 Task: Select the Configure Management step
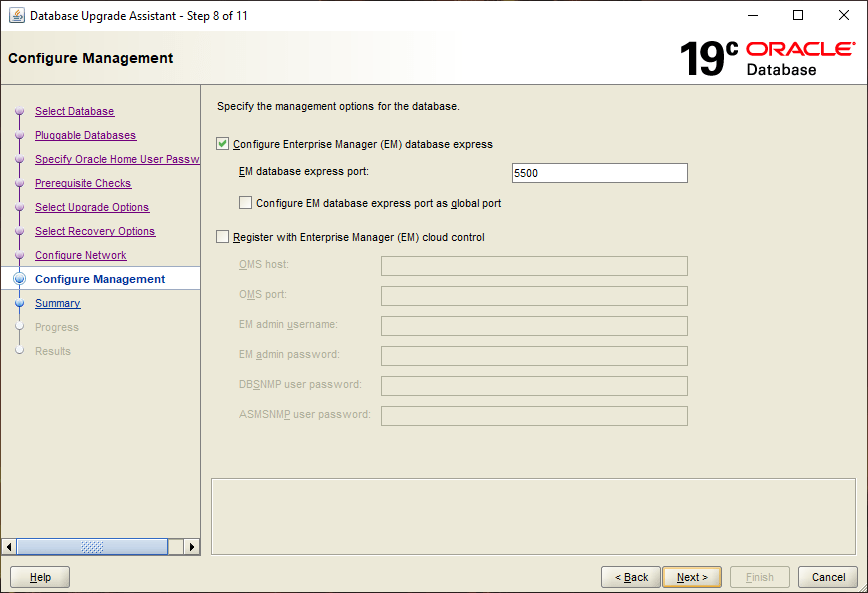point(100,279)
